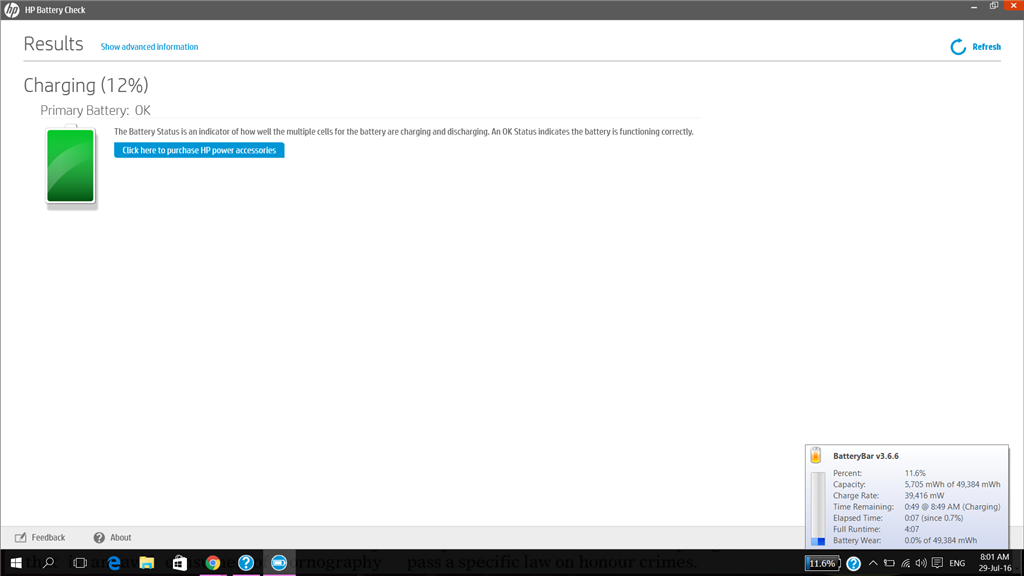Click purchase HP power accessories button
1024x576 pixels.
[199, 150]
